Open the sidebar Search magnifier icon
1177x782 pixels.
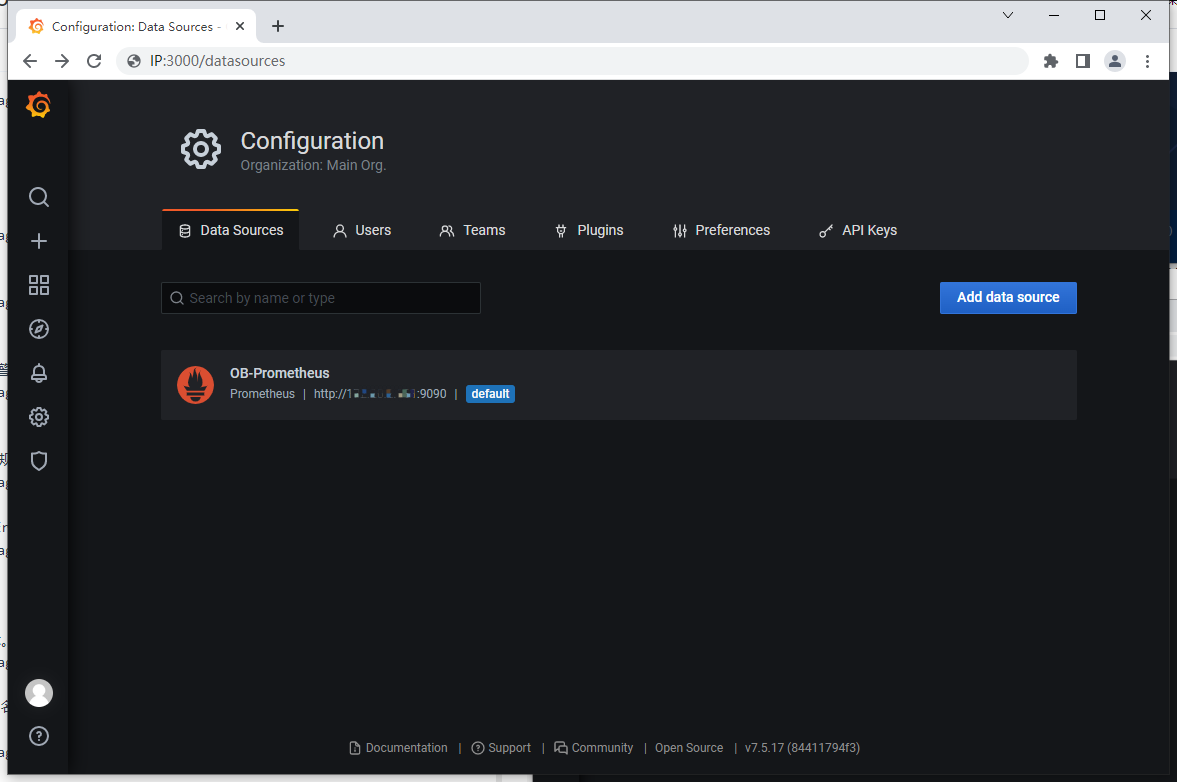point(39,197)
